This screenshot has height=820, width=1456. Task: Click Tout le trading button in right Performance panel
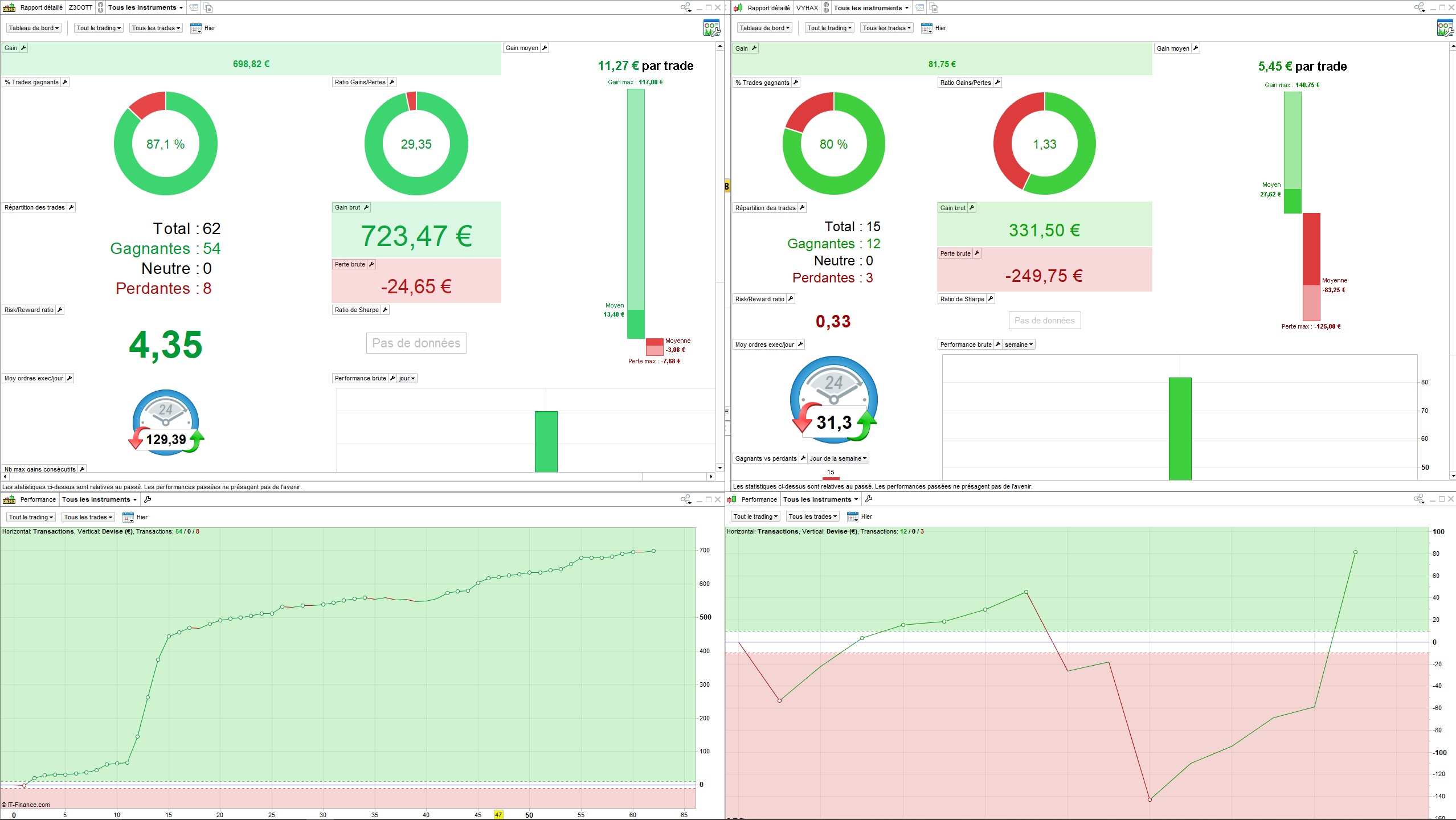point(755,516)
